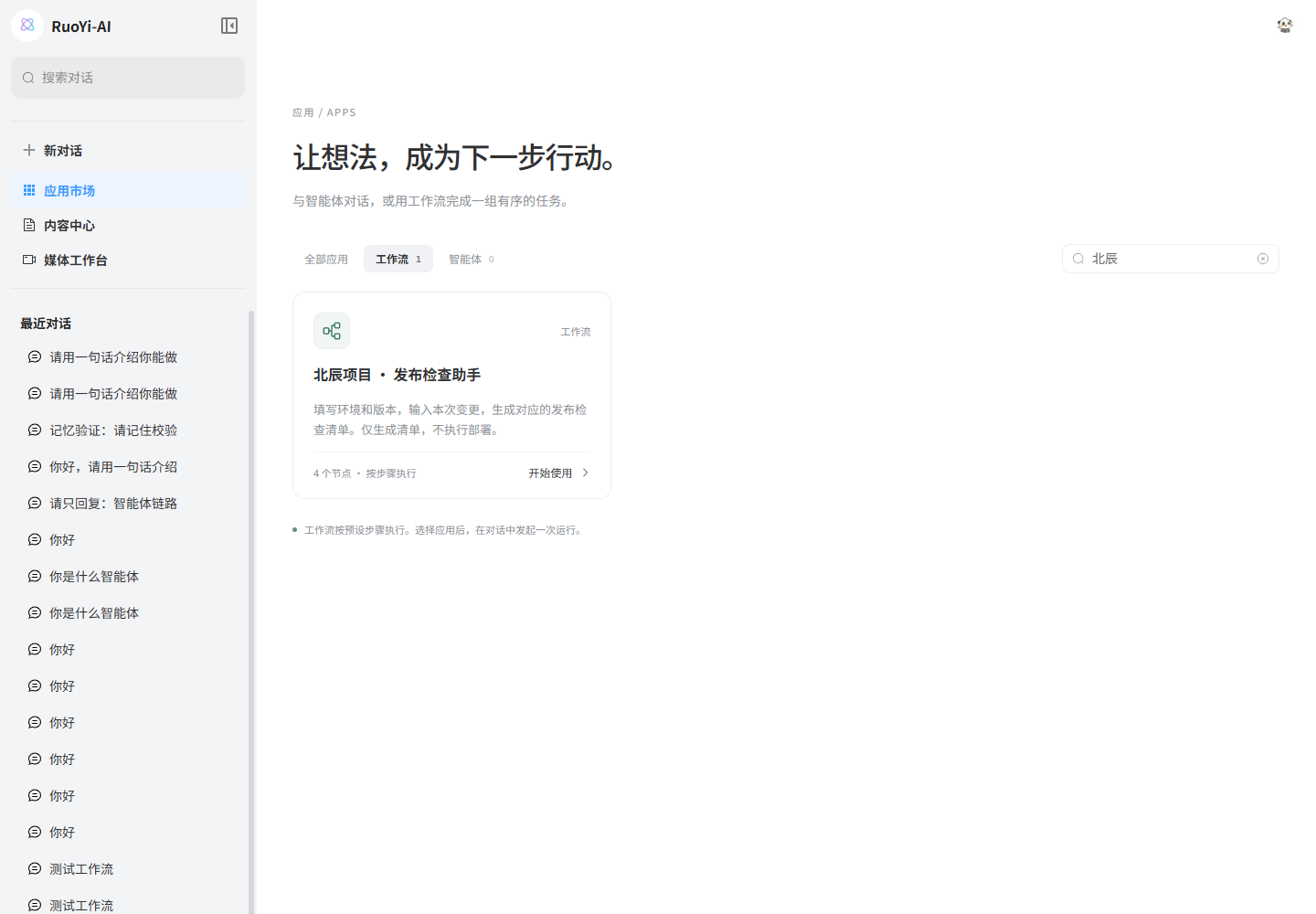
Task: Switch to the 智能体 tab
Action: [x=472, y=259]
